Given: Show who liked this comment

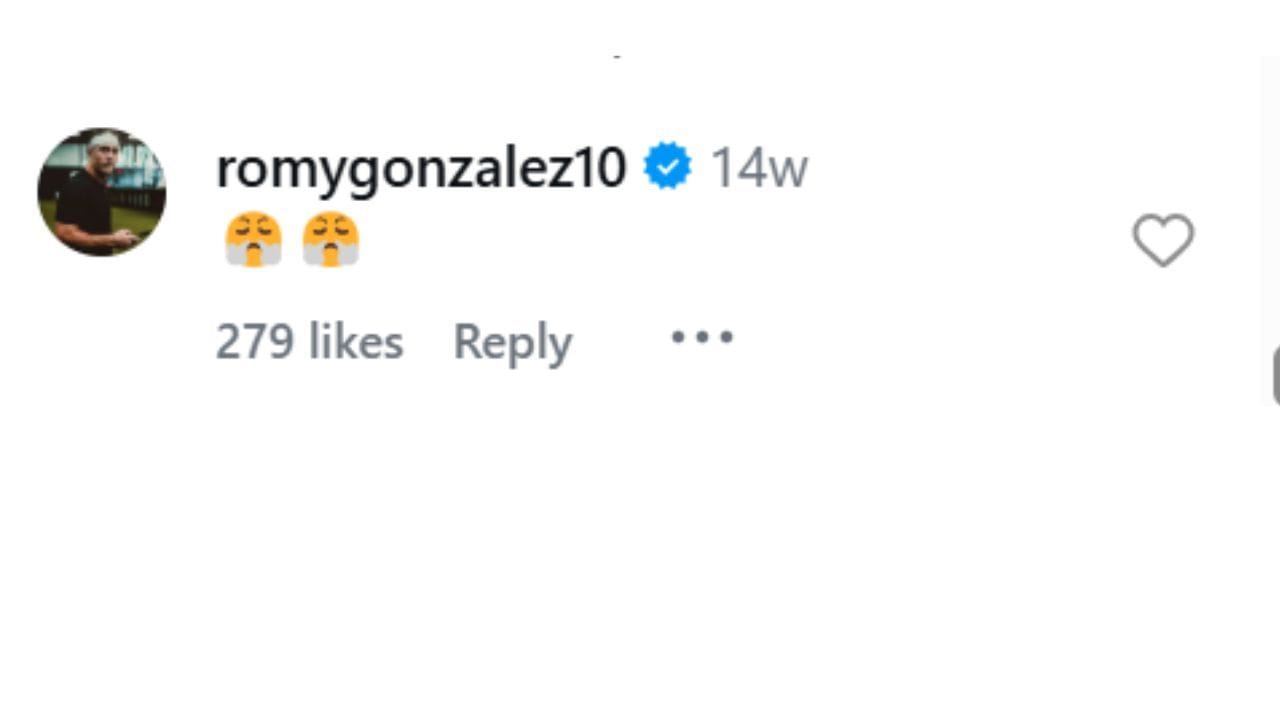Looking at the screenshot, I should (309, 342).
